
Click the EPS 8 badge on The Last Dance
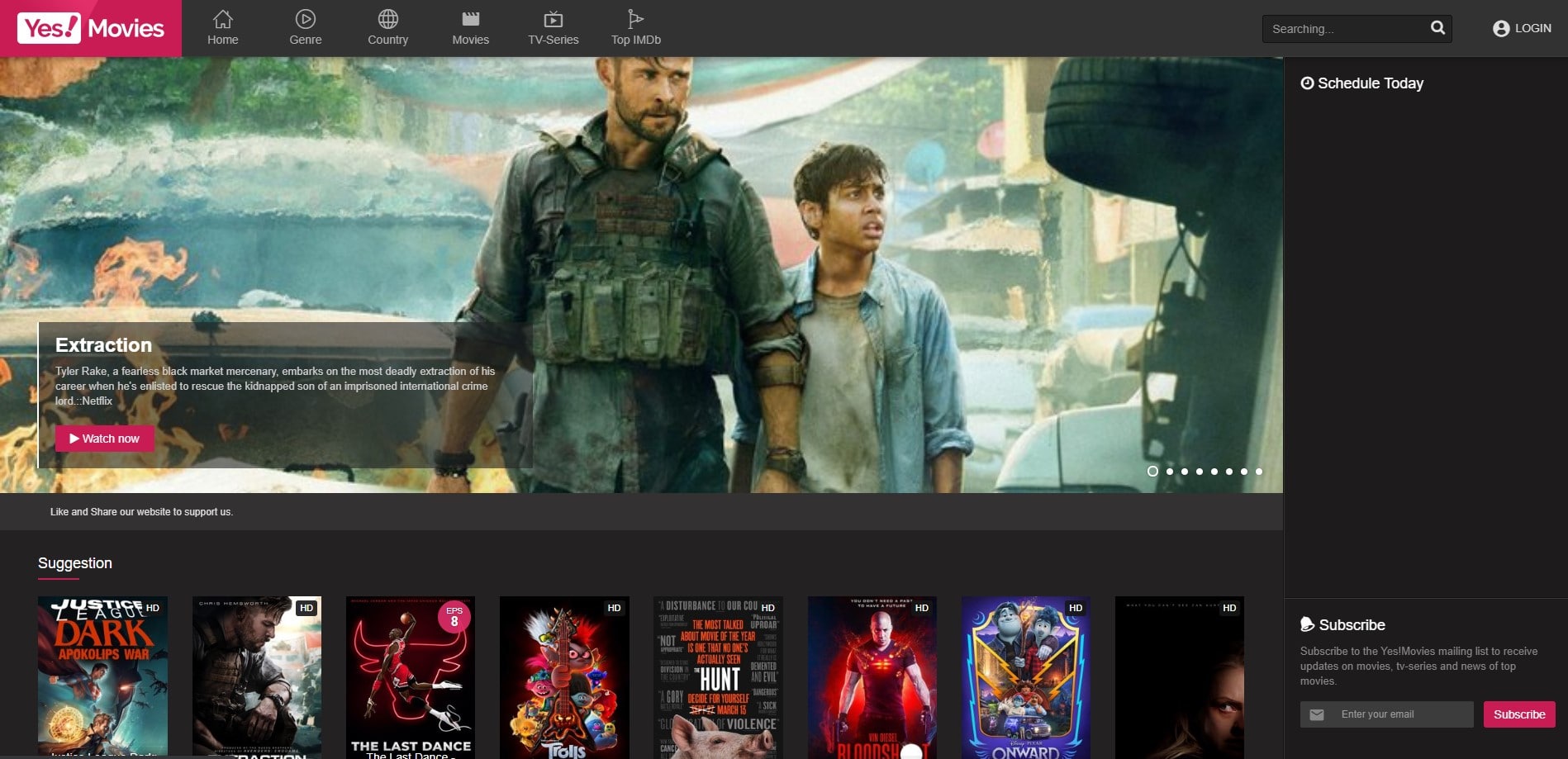454,617
